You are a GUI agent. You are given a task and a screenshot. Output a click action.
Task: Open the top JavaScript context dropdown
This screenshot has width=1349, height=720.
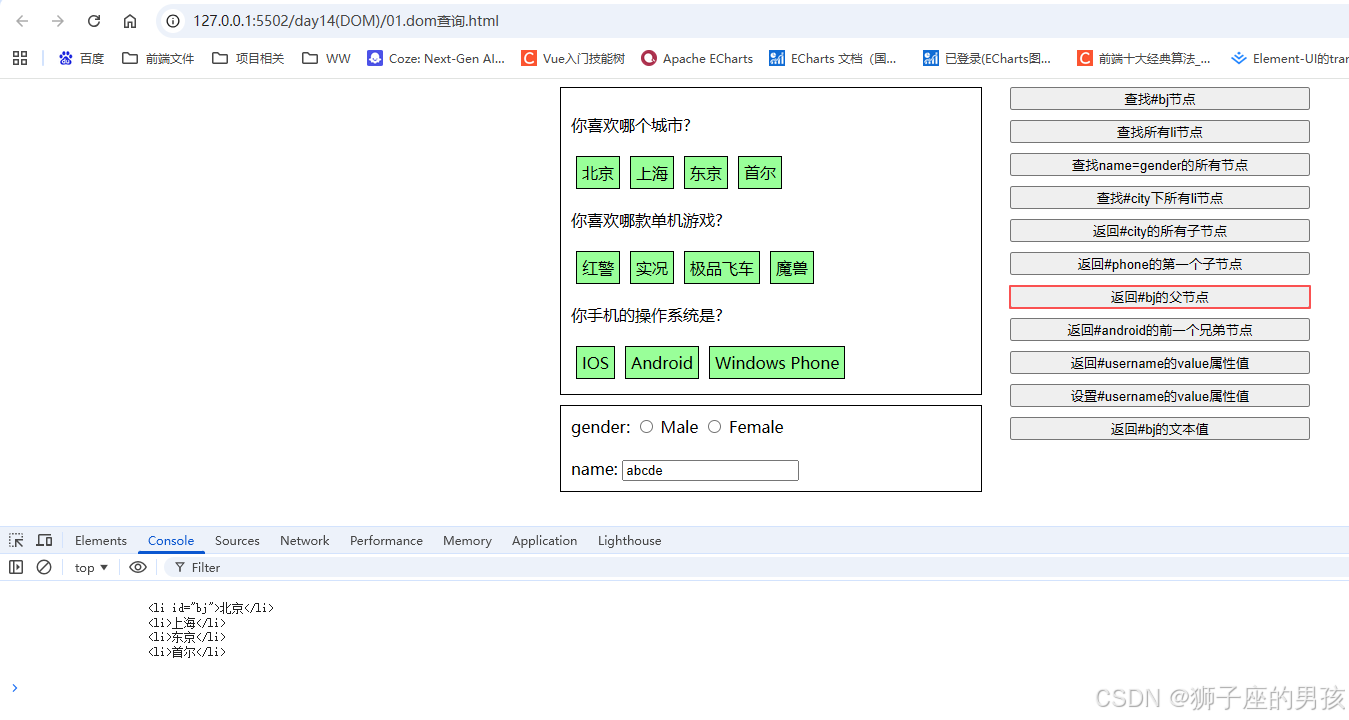pos(91,567)
